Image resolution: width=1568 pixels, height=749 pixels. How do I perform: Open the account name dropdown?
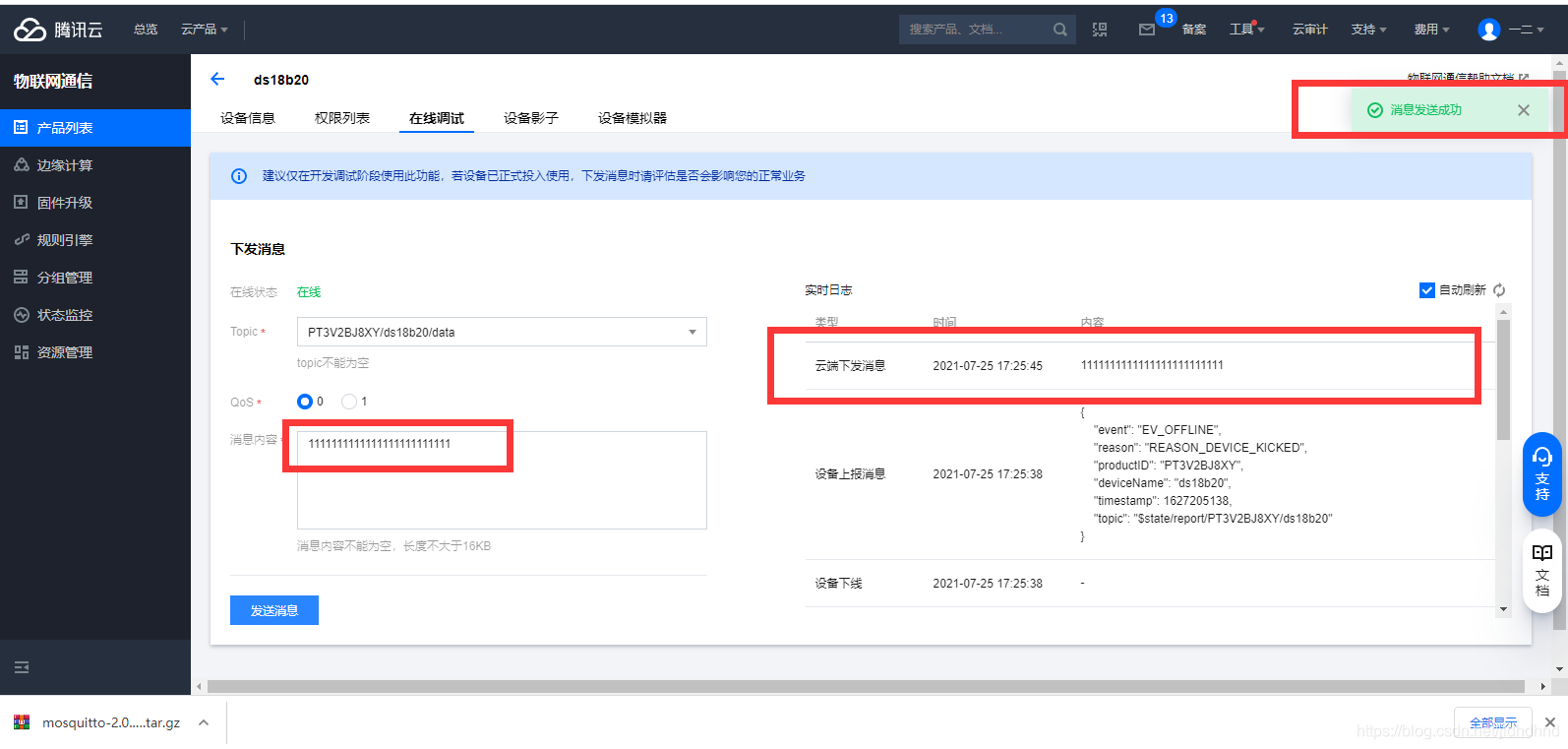(x=1527, y=30)
